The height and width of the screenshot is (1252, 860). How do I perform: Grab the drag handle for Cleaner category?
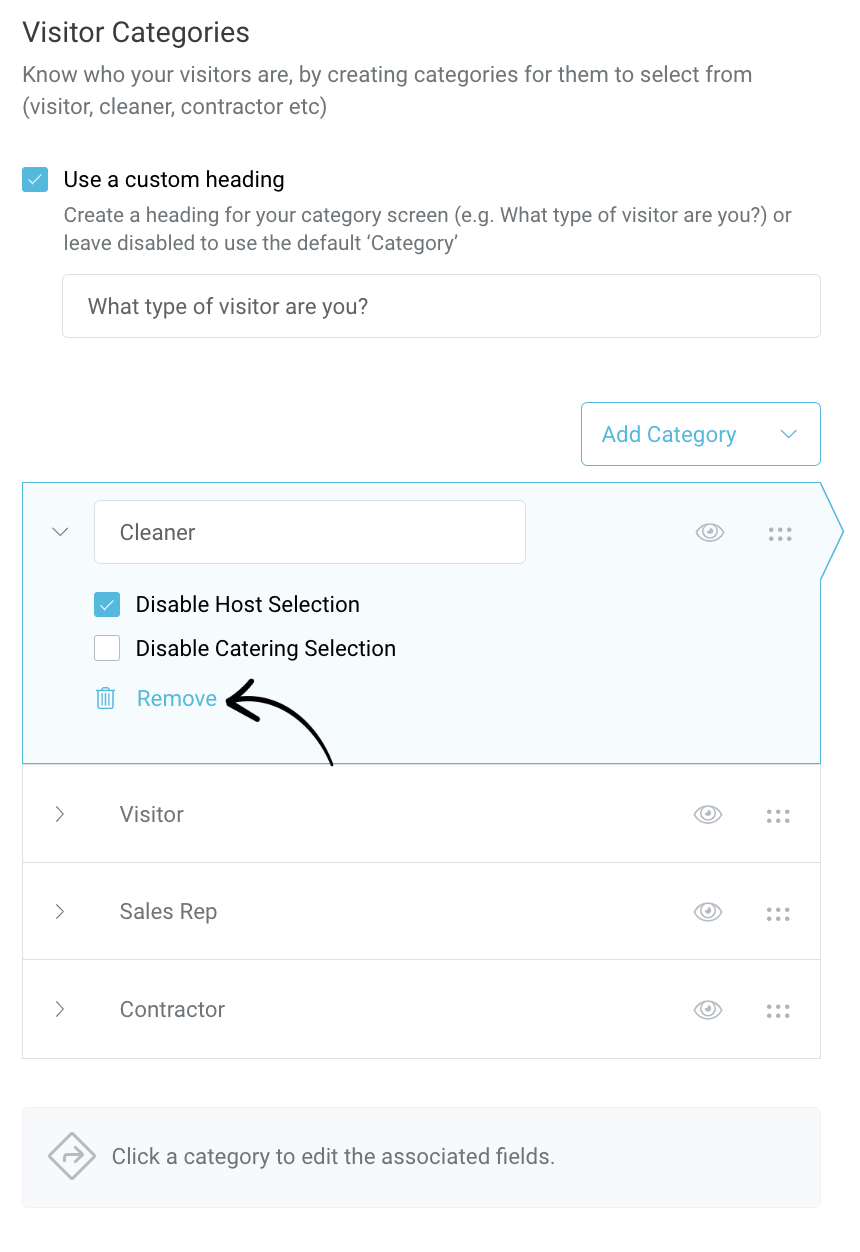780,534
